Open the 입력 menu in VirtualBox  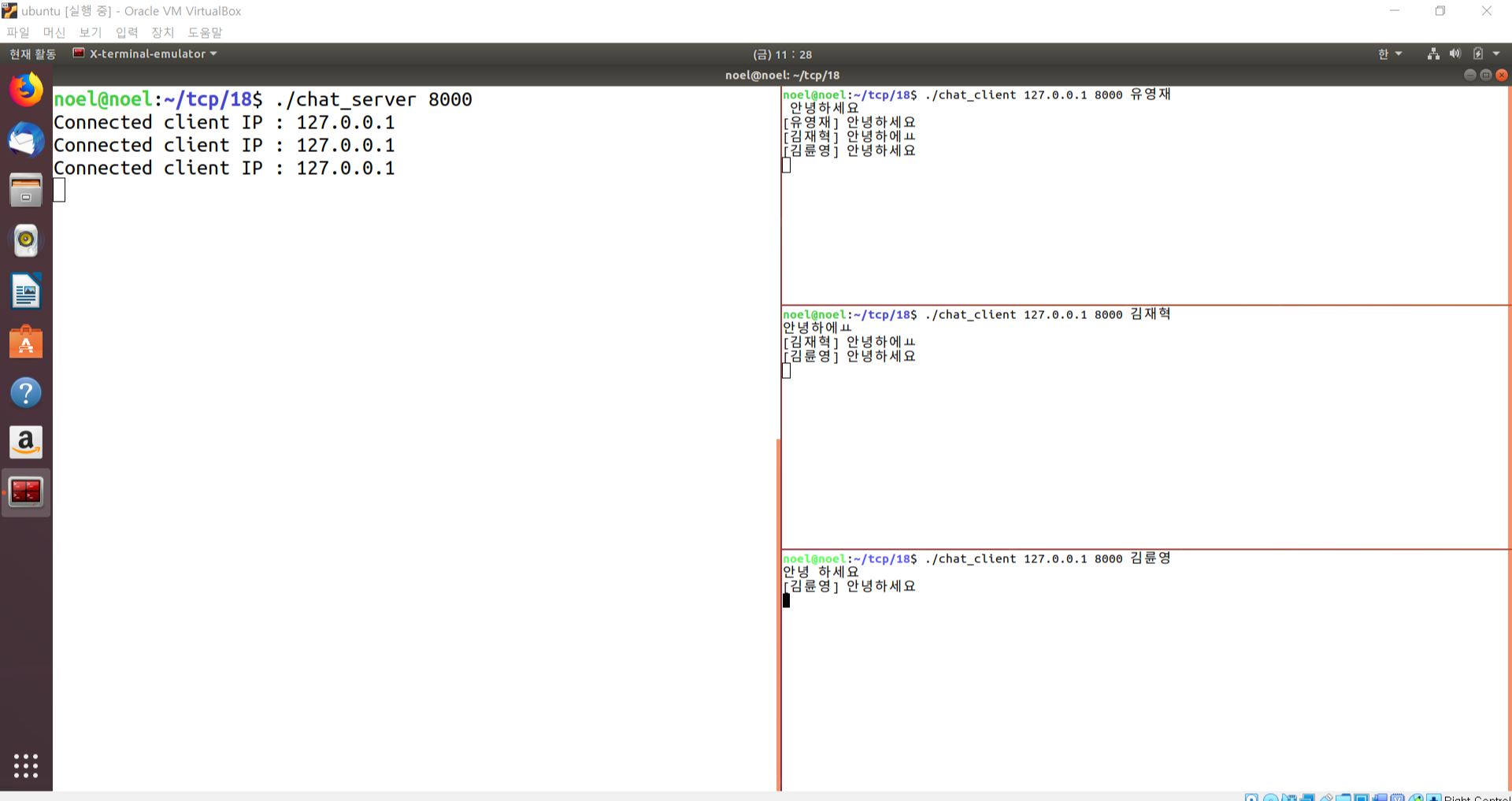[x=126, y=32]
